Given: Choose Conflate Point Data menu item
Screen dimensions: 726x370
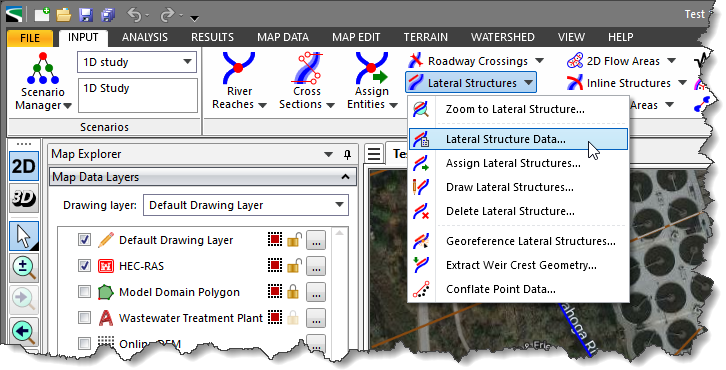Looking at the screenshot, I should point(518,289).
